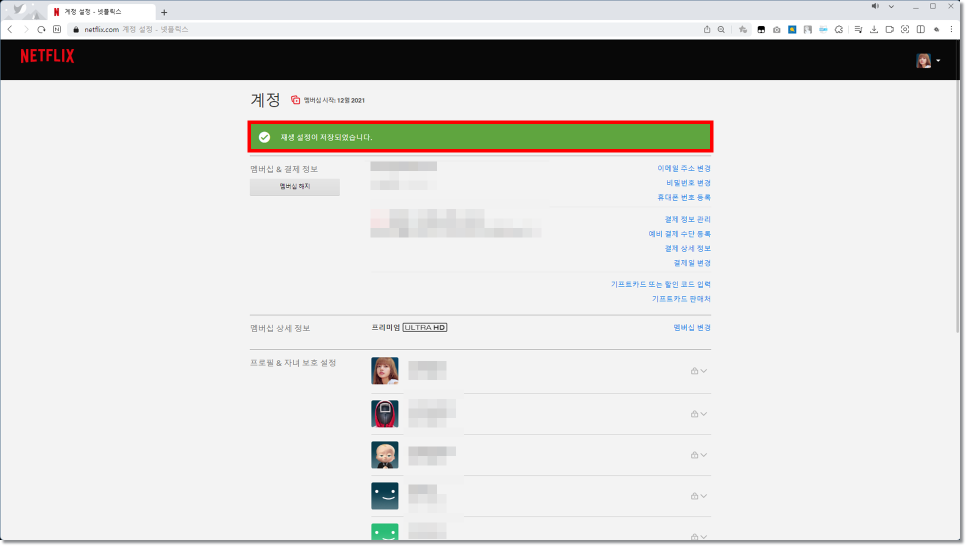This screenshot has width=966, height=546.
Task: Open 멤버십 변경 link
Action: point(692,328)
